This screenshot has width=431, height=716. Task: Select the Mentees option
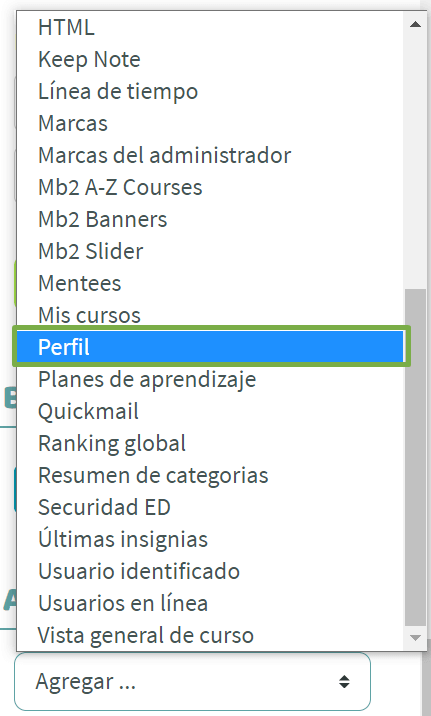210,283
